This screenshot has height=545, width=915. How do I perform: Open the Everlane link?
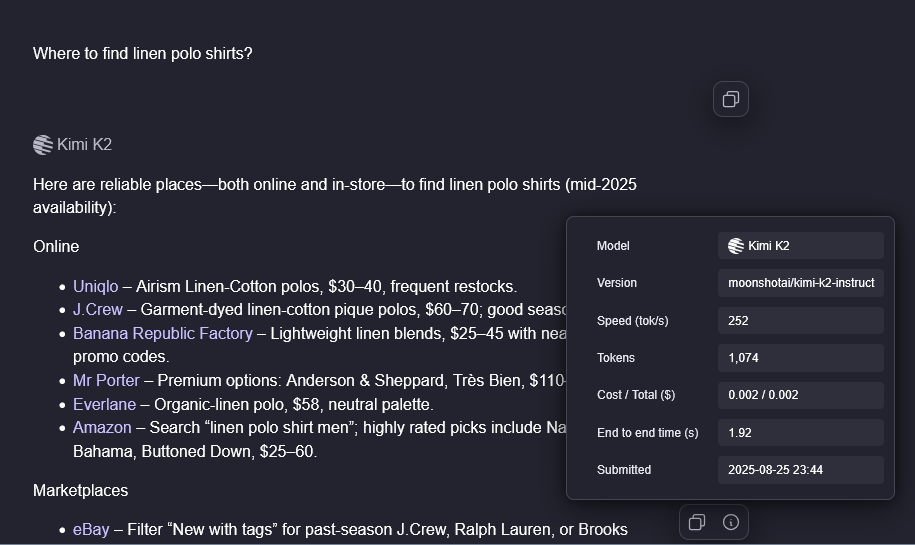point(104,404)
